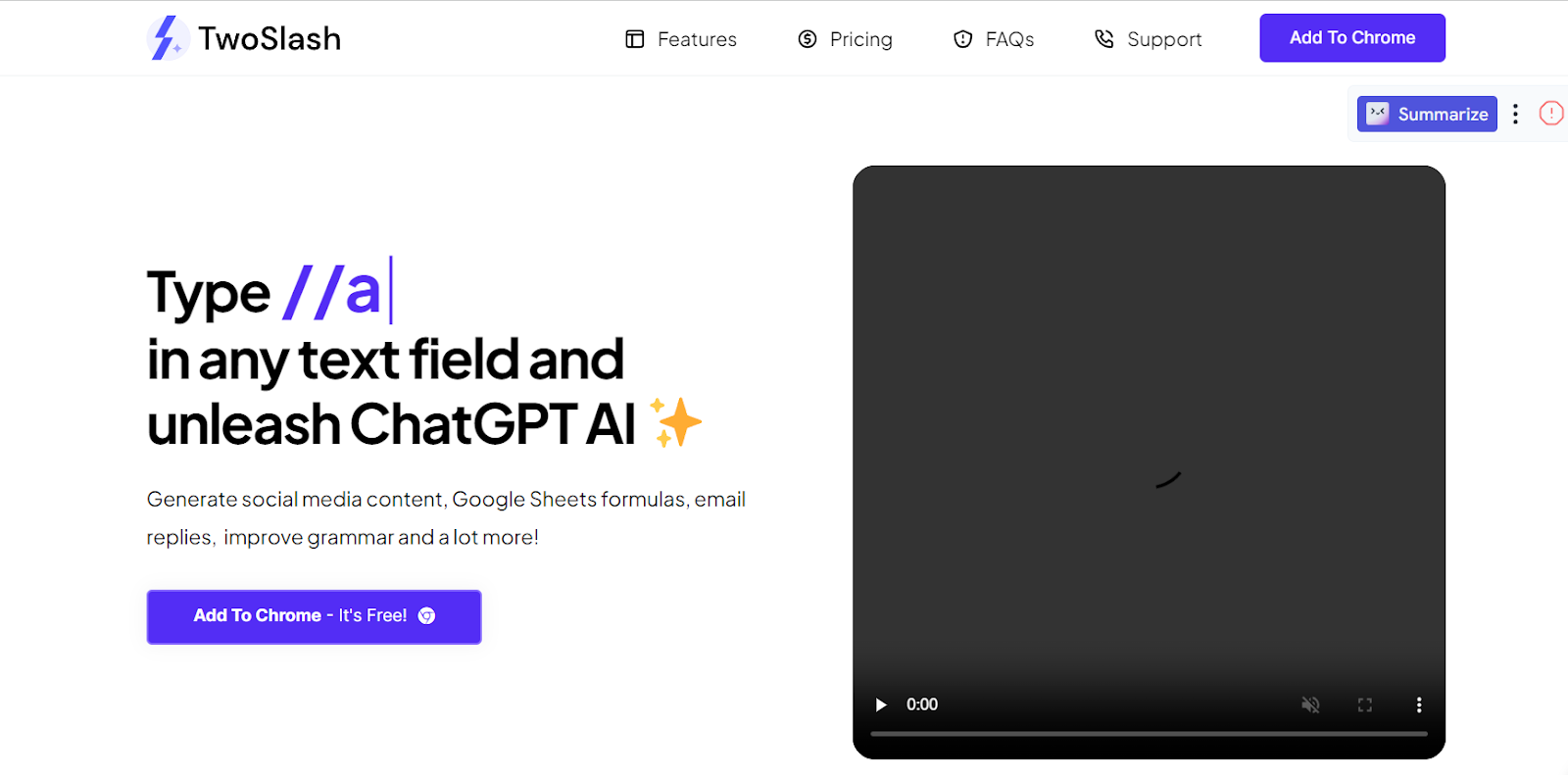Click the TwoSlash lightning bolt logo
This screenshot has width=1568, height=775.
pyautogui.click(x=168, y=38)
